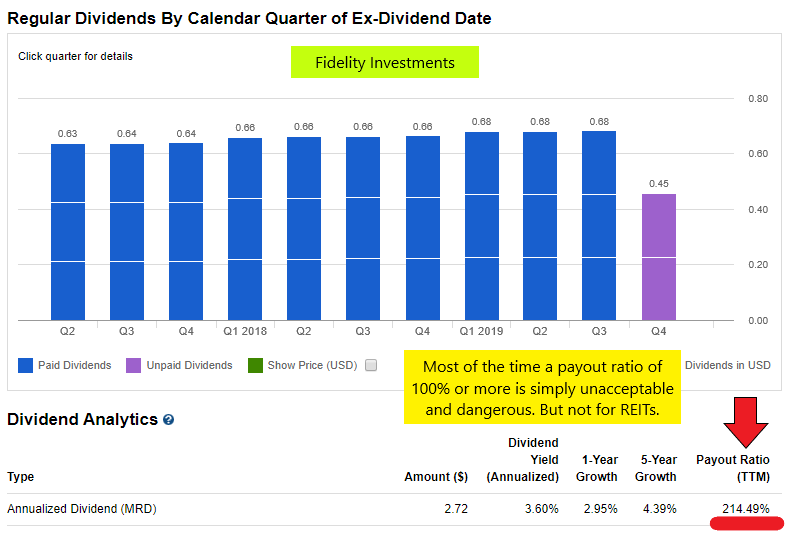Click the Q2 bar valued 0.63
The height and width of the screenshot is (533, 788).
click(68, 232)
